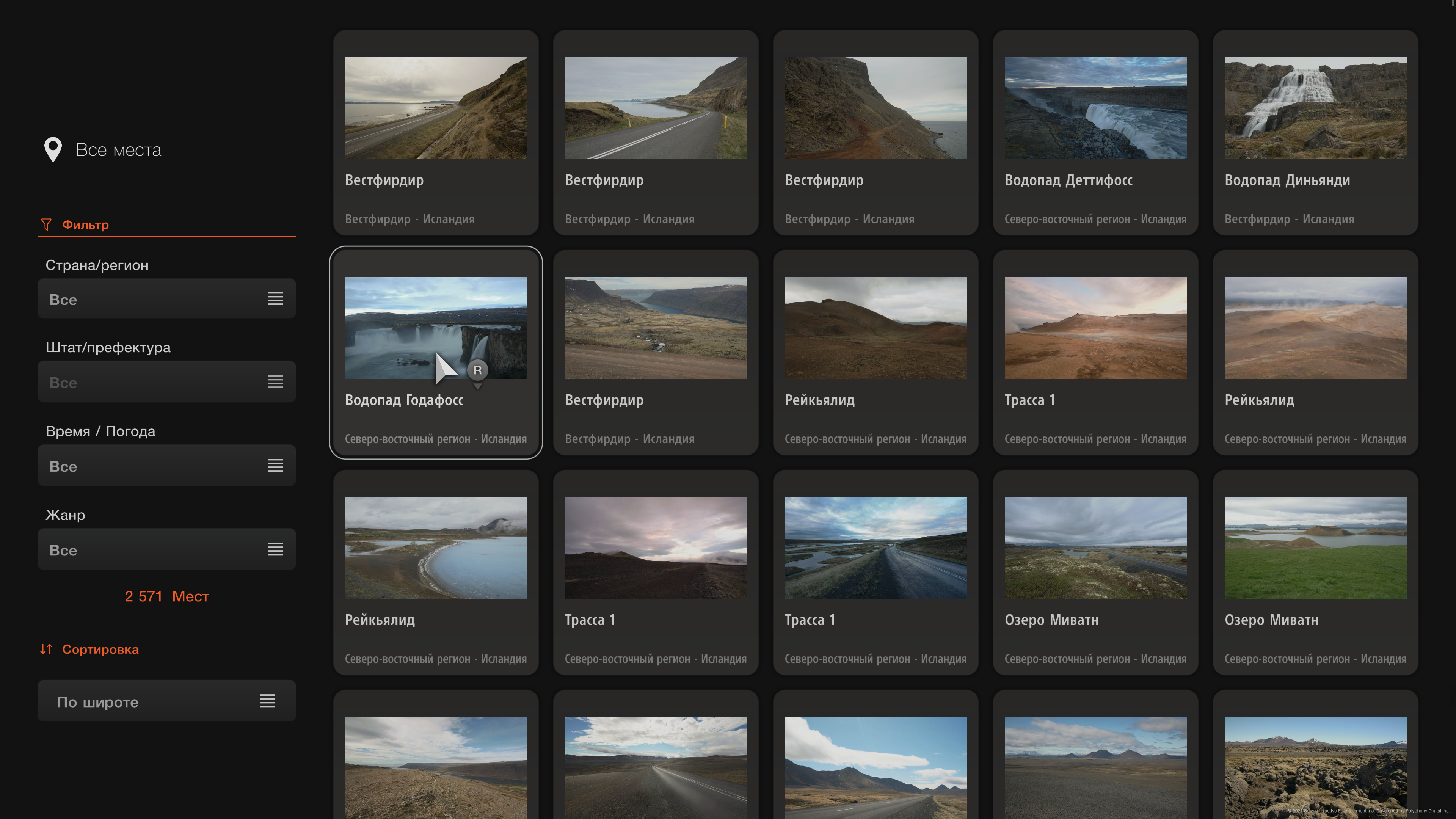1456x819 pixels.
Task: Click list icon in the Время / Погода field
Action: point(275,466)
